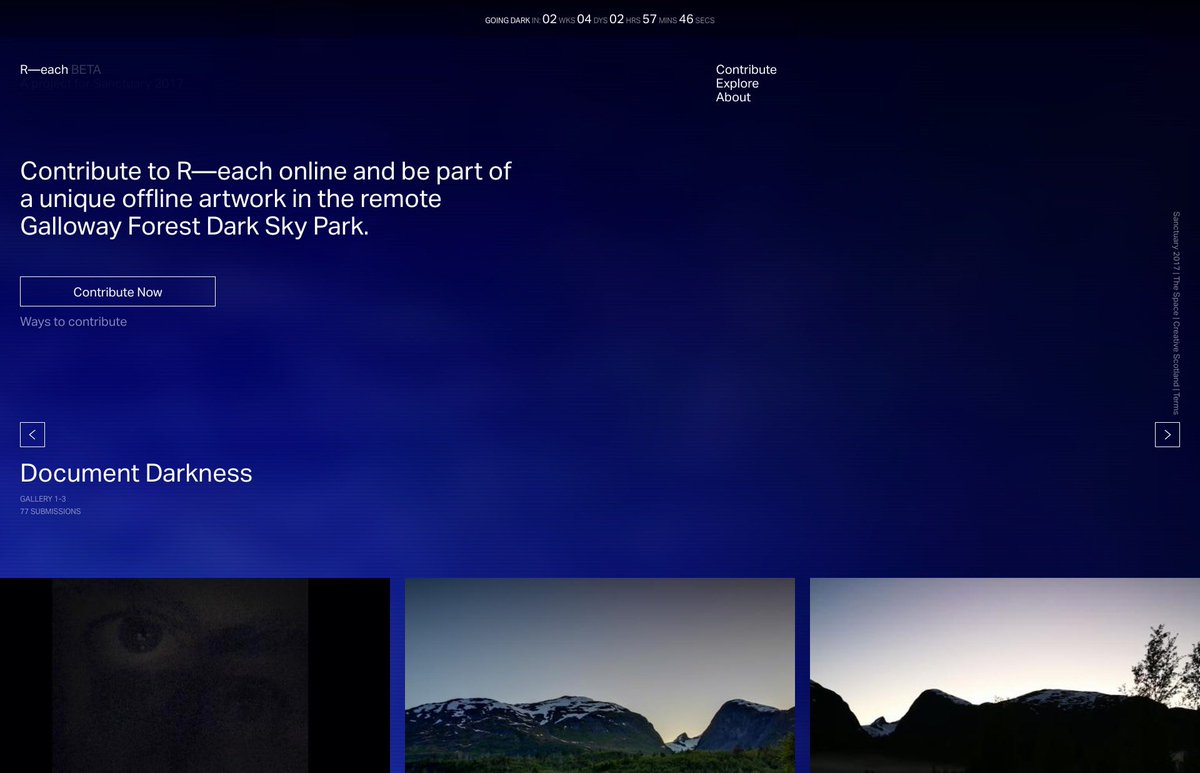Go to next gallery with right arrow

[1167, 434]
